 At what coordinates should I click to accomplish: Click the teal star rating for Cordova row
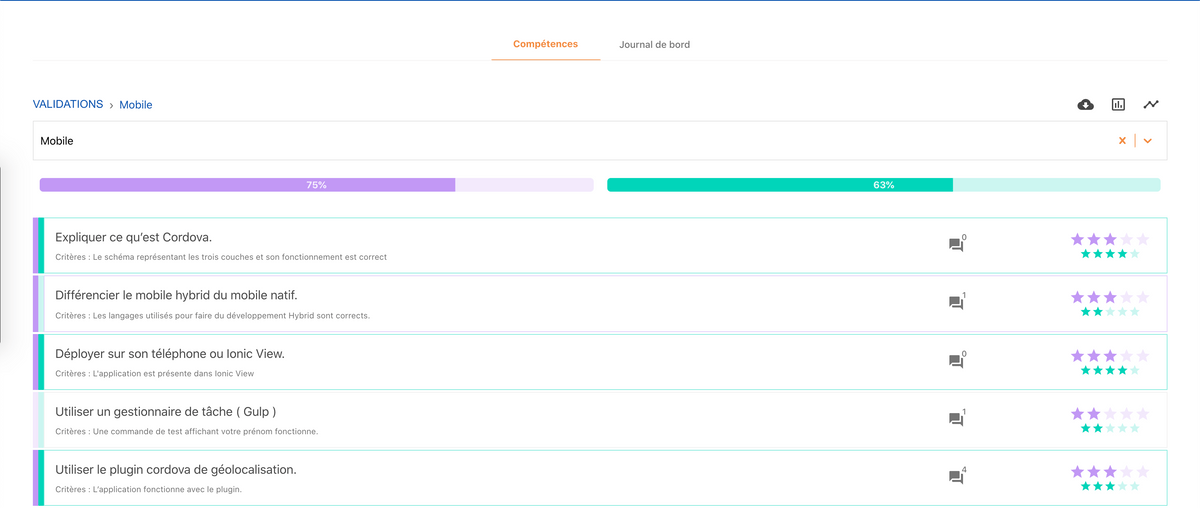[x=1110, y=254]
